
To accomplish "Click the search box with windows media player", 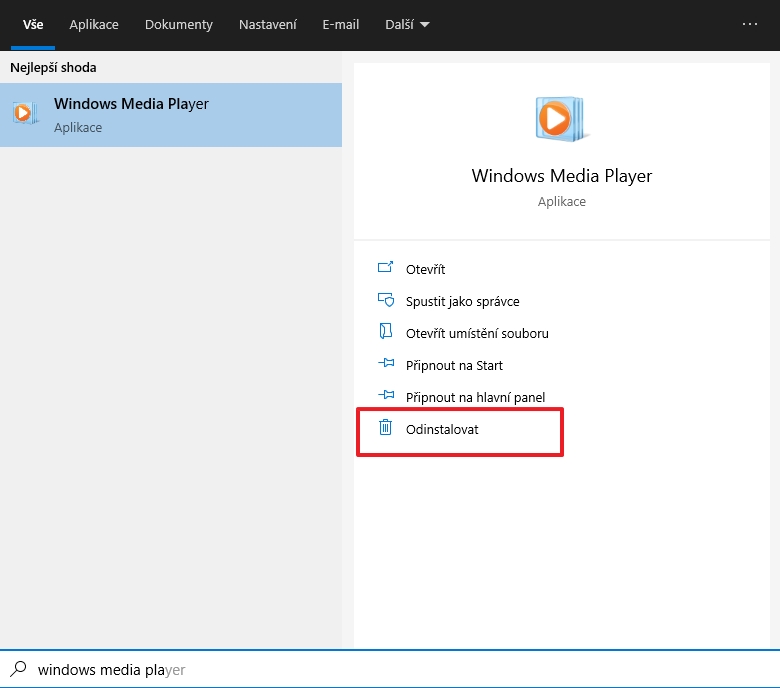I will tap(390, 669).
